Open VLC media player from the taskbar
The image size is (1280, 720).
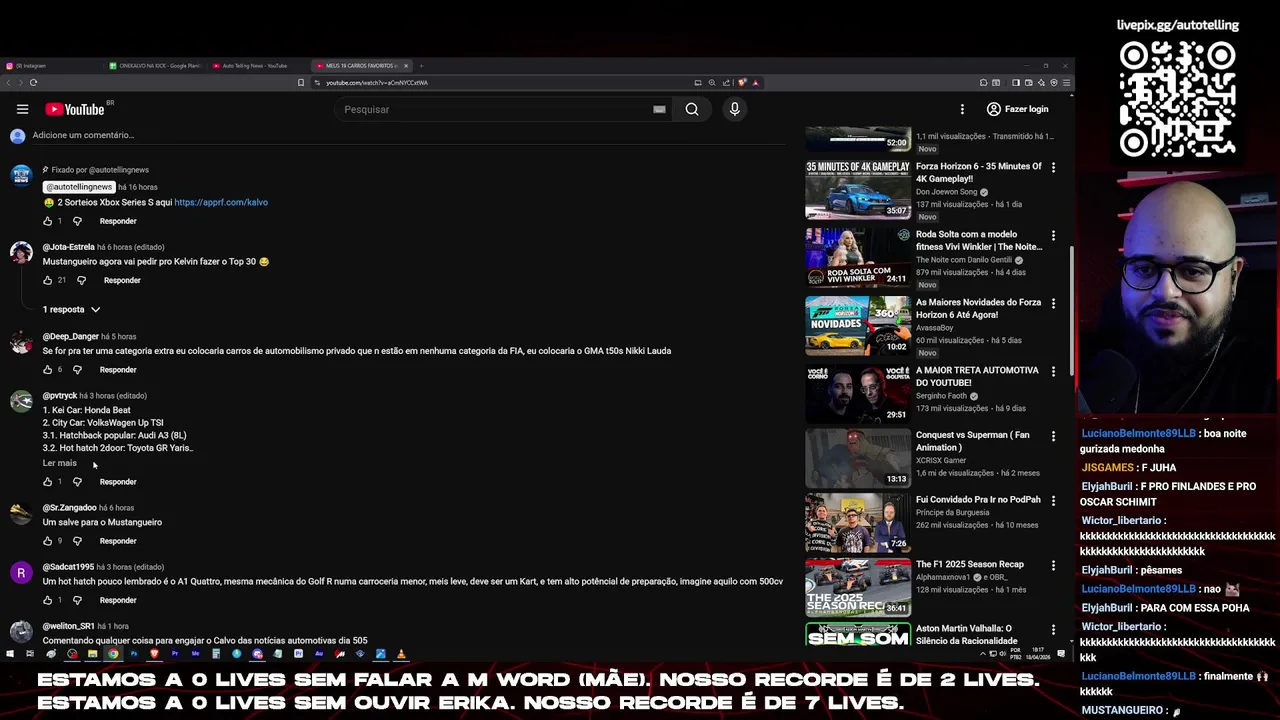401,654
